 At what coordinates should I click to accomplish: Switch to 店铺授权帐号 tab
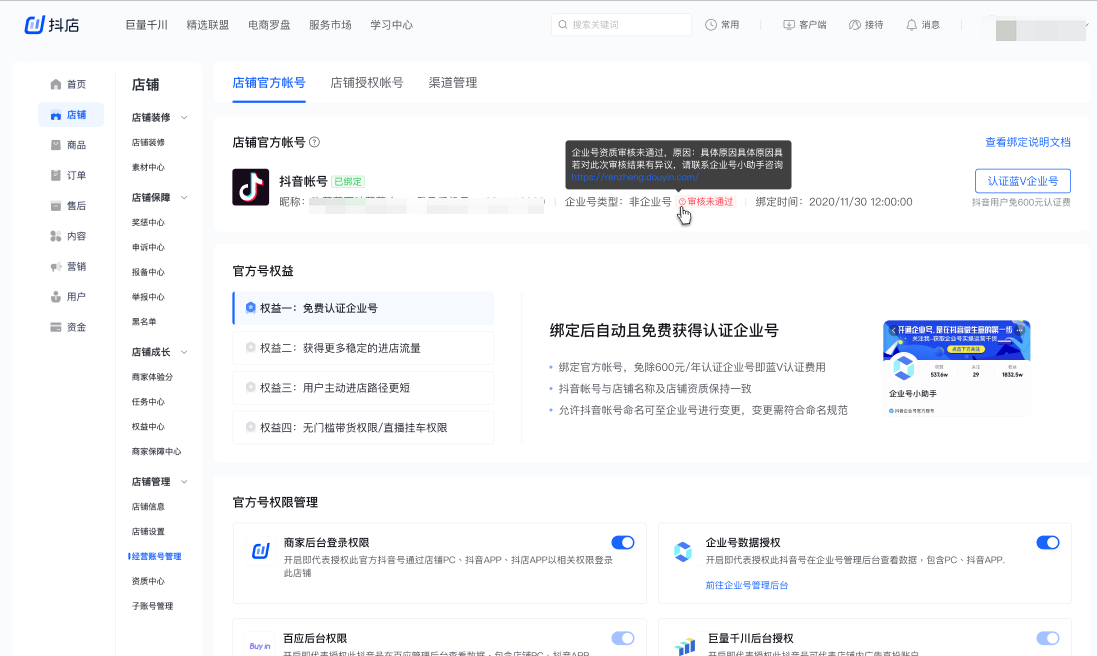pos(367,83)
